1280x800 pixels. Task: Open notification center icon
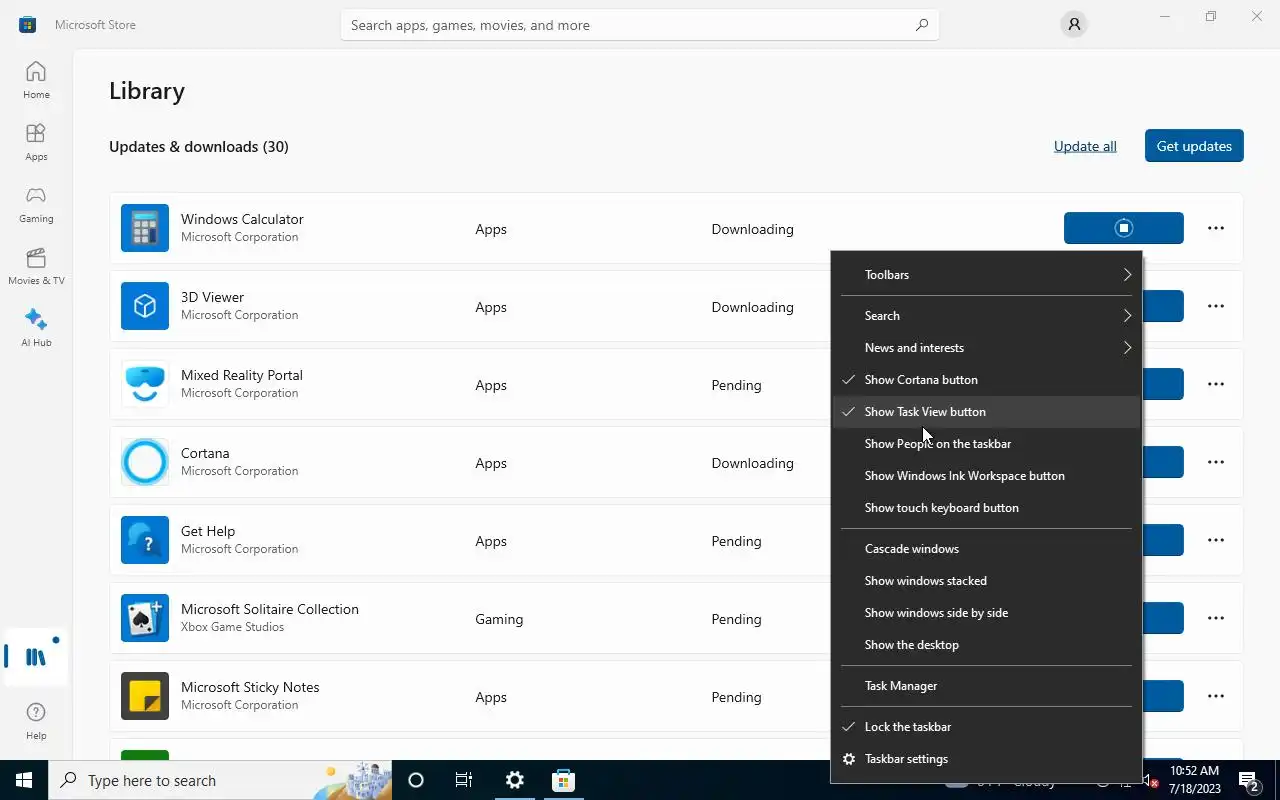pos(1248,780)
